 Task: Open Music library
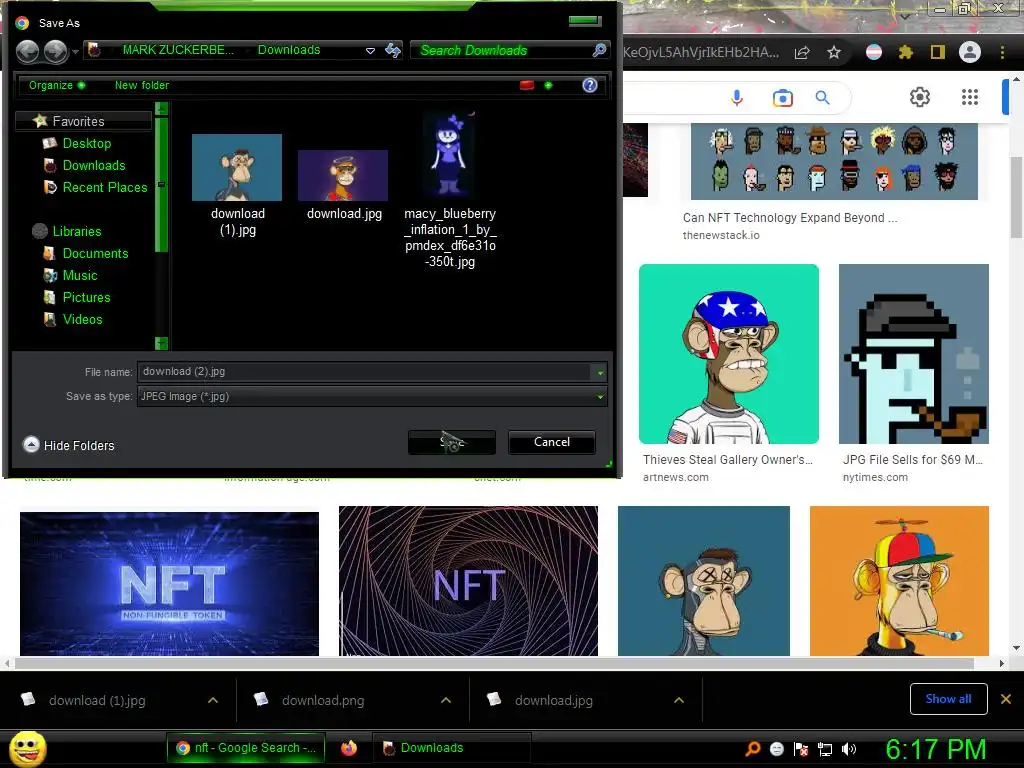(79, 276)
